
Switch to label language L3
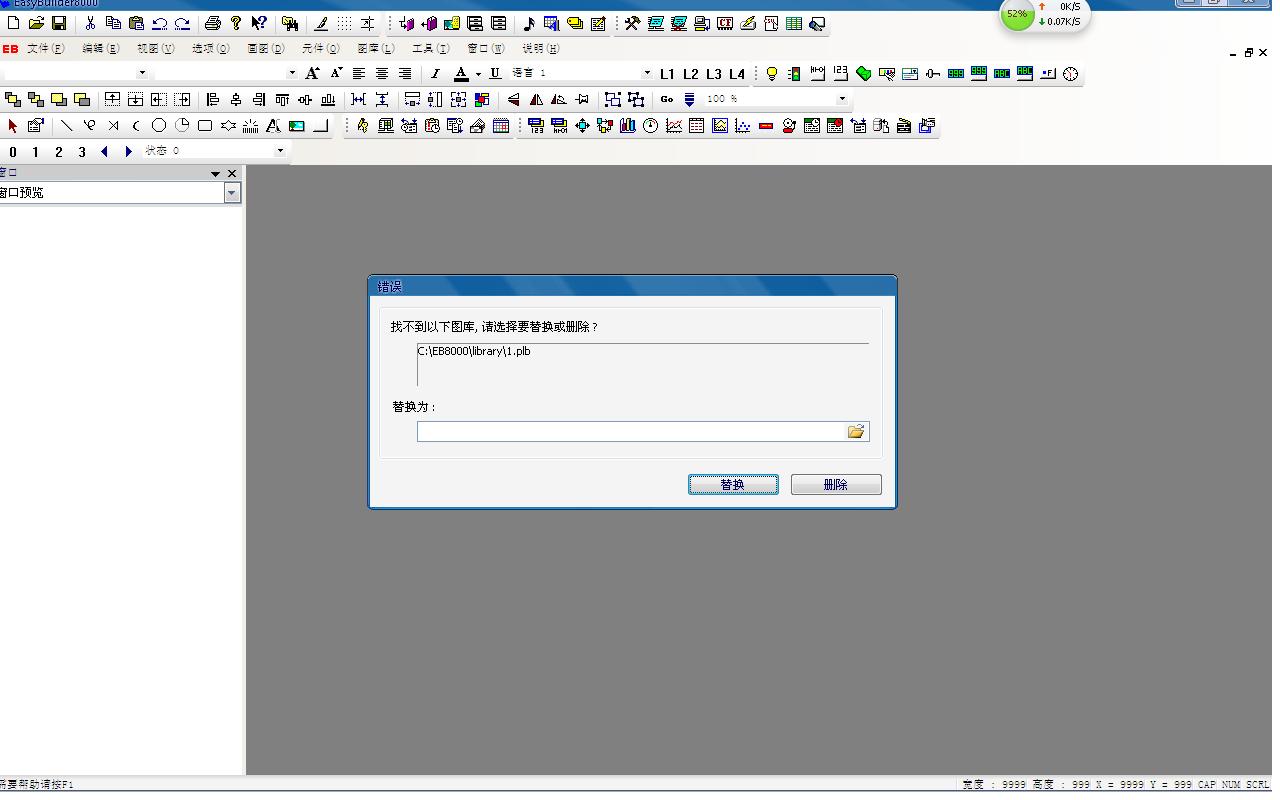[713, 73]
